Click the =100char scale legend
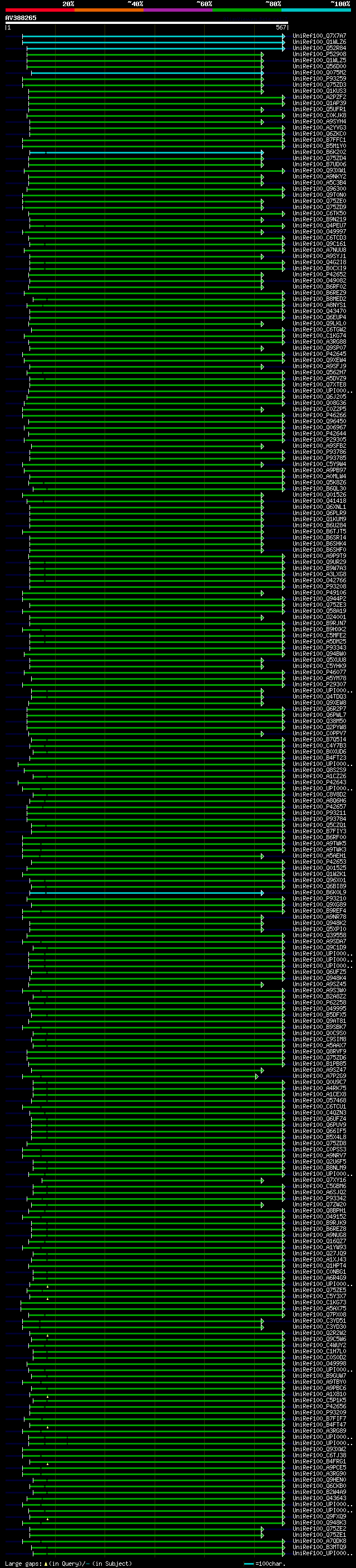356x1568 pixels. 265,1563
